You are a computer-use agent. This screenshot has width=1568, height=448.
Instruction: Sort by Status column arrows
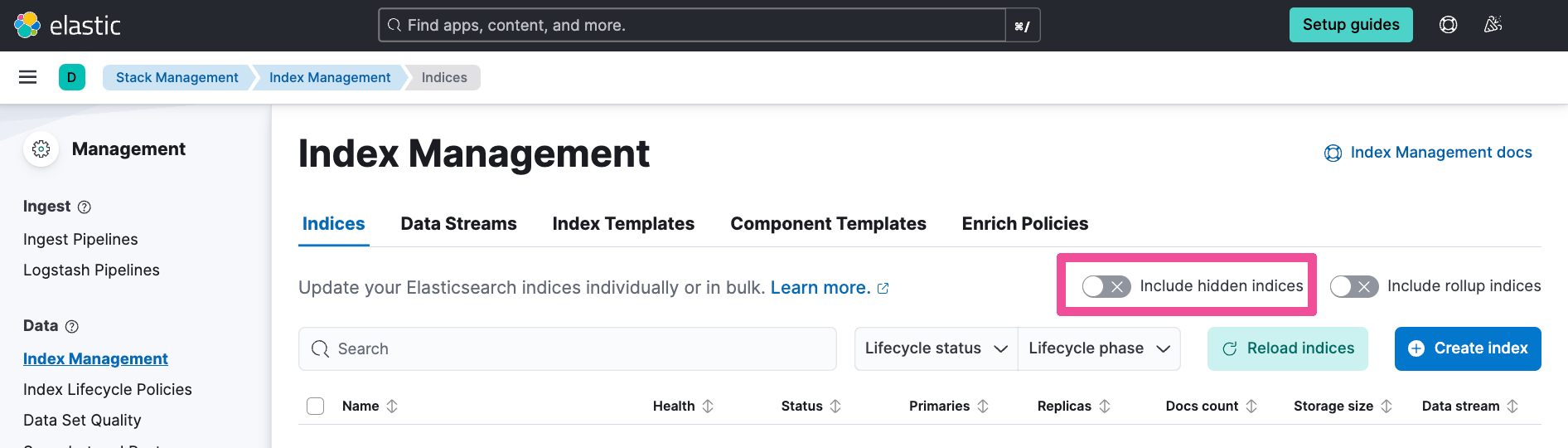tap(835, 407)
